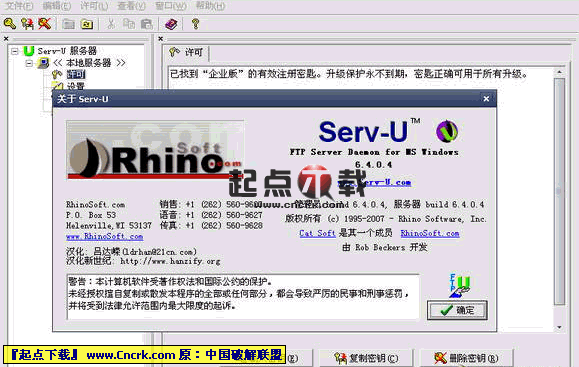Open the www.serv-u.com link under version

point(374,182)
